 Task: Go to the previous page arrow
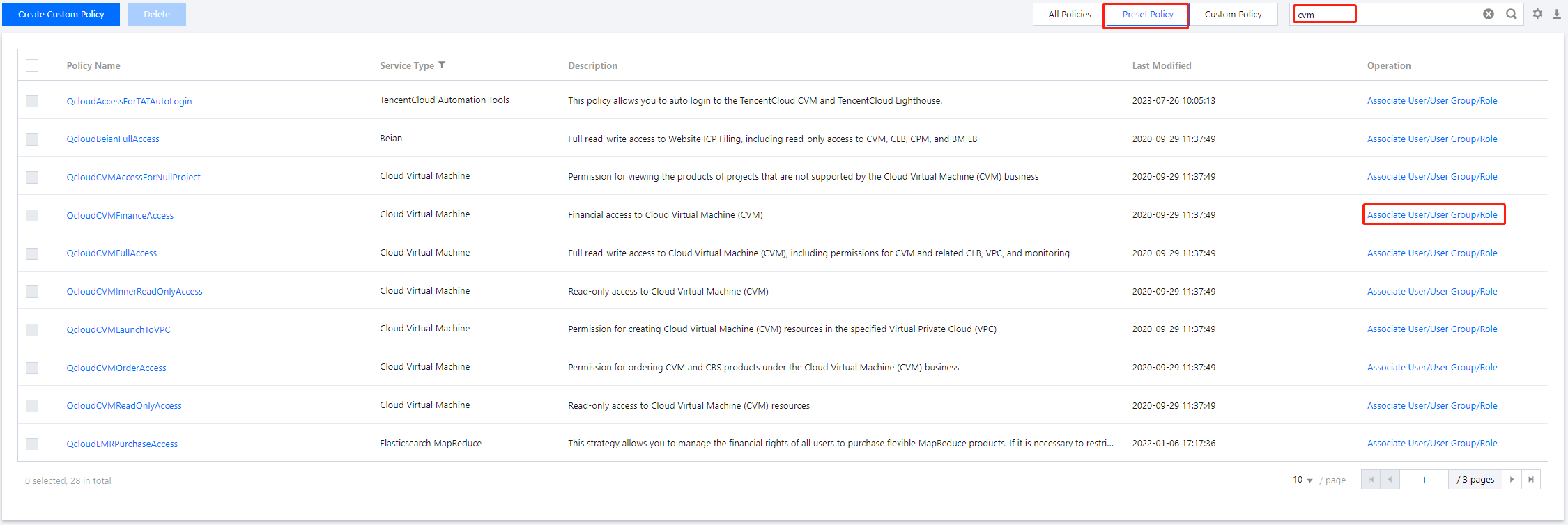pos(1390,480)
